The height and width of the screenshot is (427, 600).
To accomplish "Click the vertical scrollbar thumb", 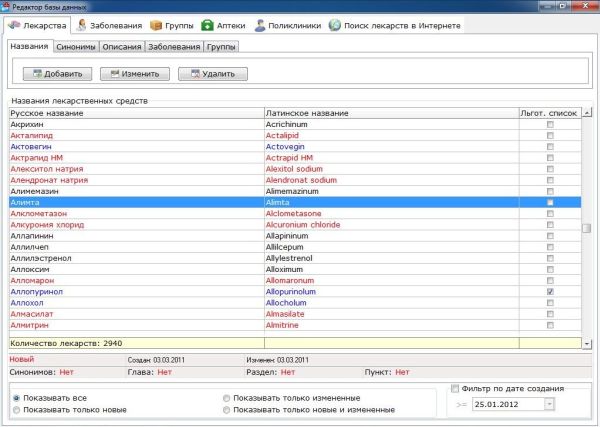I will point(587,228).
